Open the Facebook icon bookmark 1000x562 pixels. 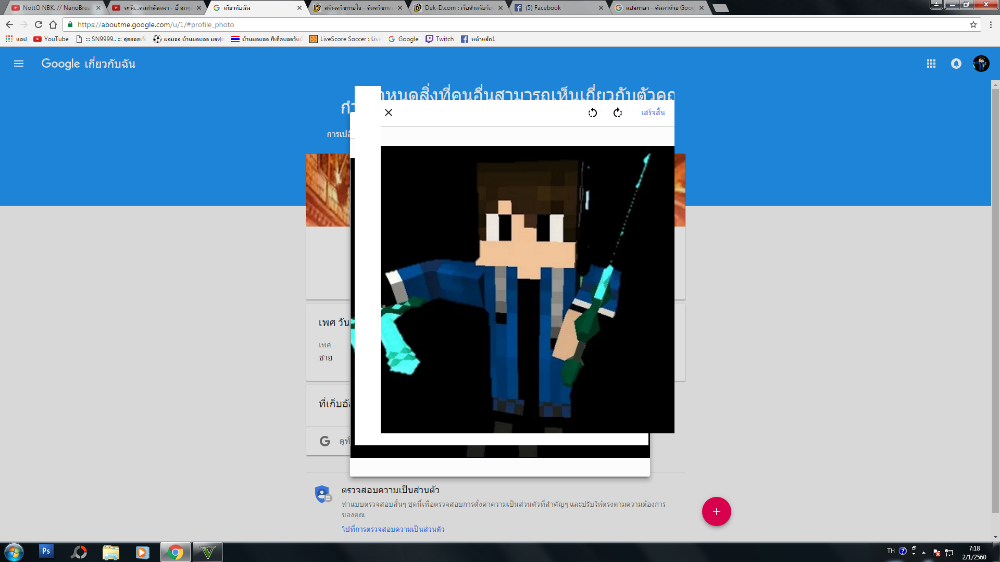click(478, 39)
